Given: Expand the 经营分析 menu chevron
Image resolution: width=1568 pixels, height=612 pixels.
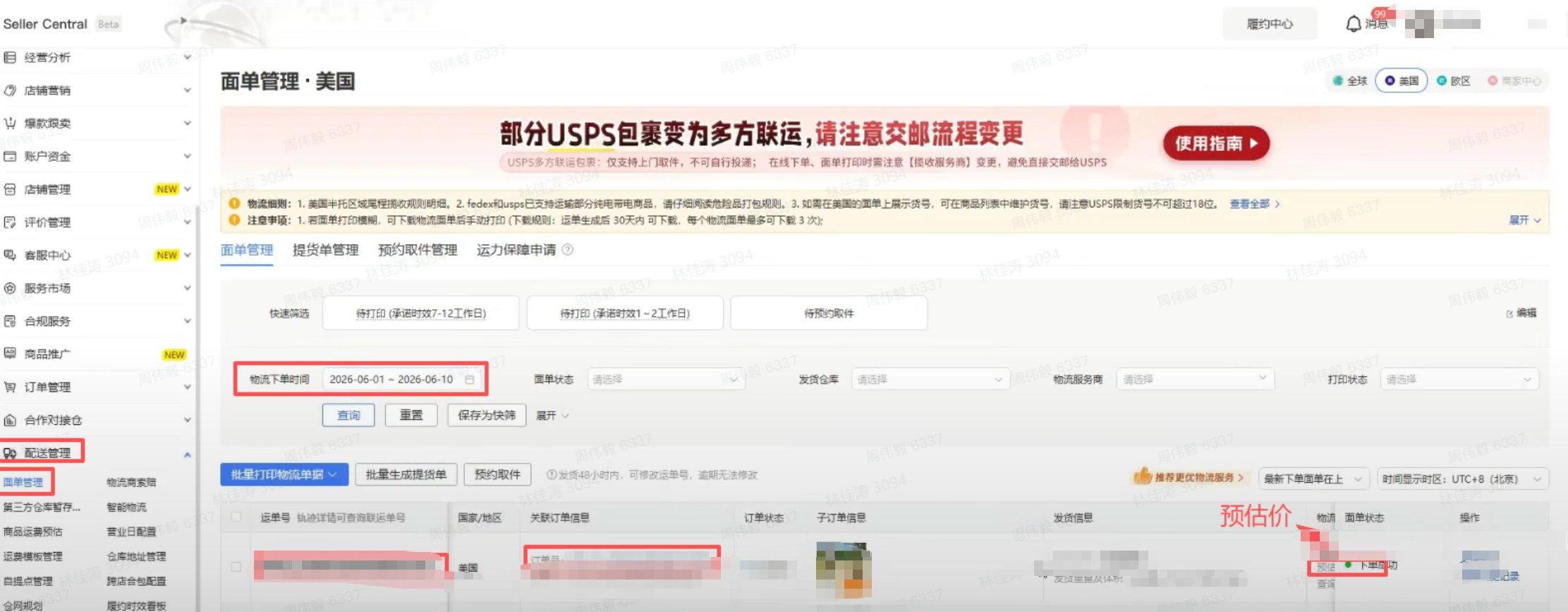Looking at the screenshot, I should pyautogui.click(x=188, y=57).
